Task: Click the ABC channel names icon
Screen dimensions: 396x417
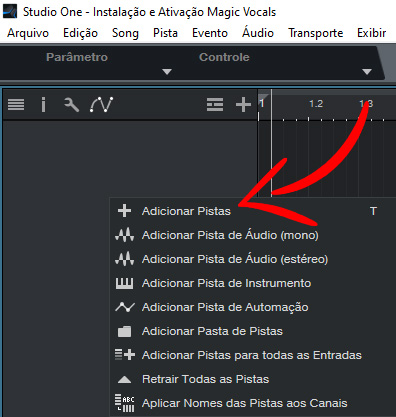Action: click(124, 403)
